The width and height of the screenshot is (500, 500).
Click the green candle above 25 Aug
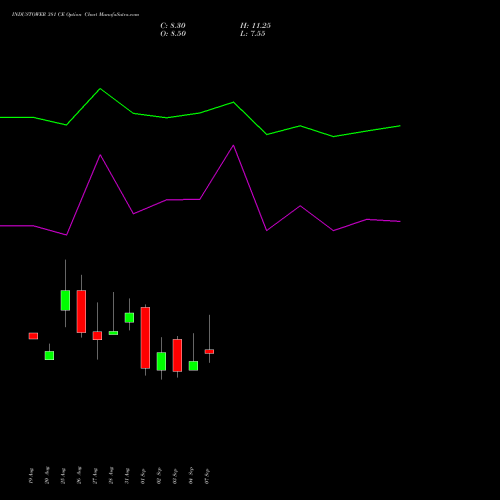coord(65,300)
